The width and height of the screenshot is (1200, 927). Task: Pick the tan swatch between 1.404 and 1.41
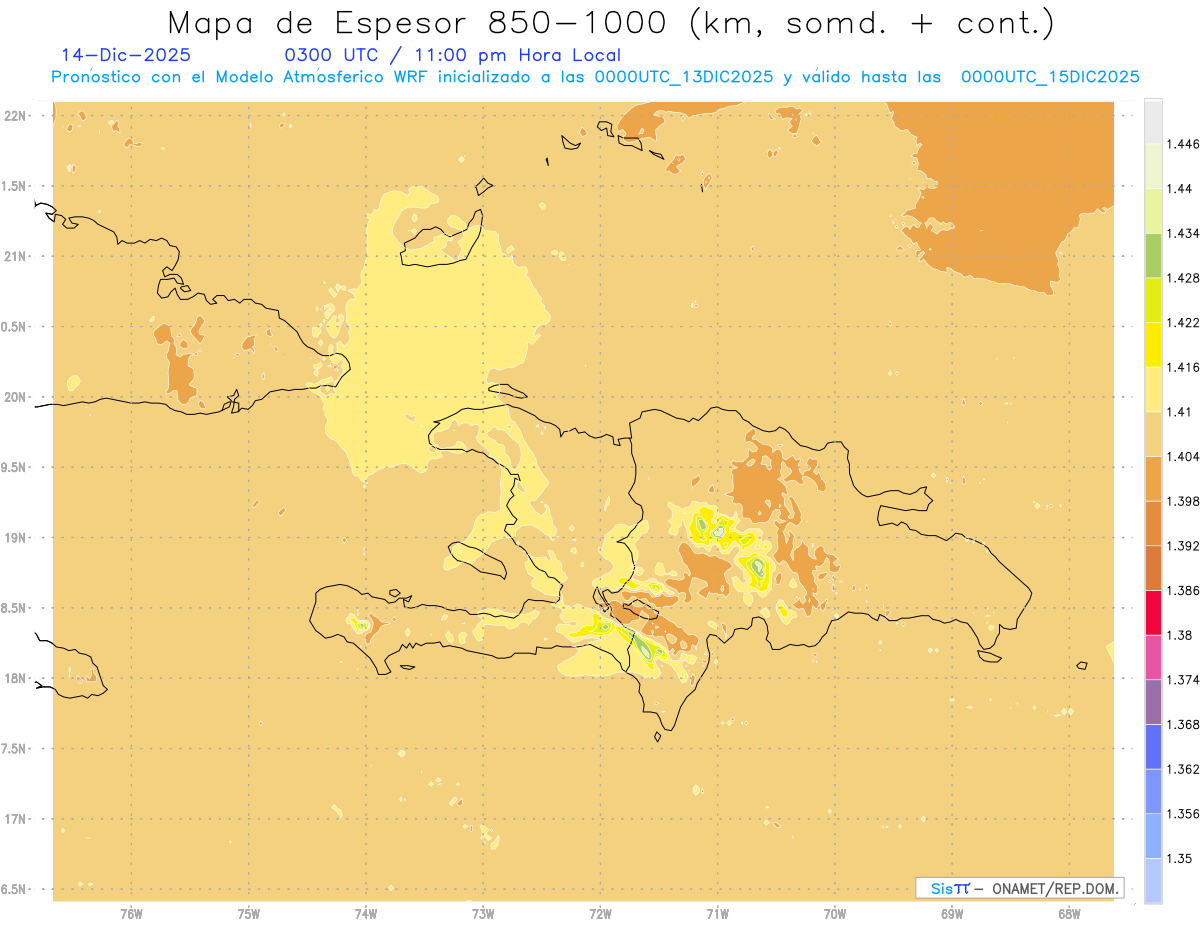tap(1153, 434)
